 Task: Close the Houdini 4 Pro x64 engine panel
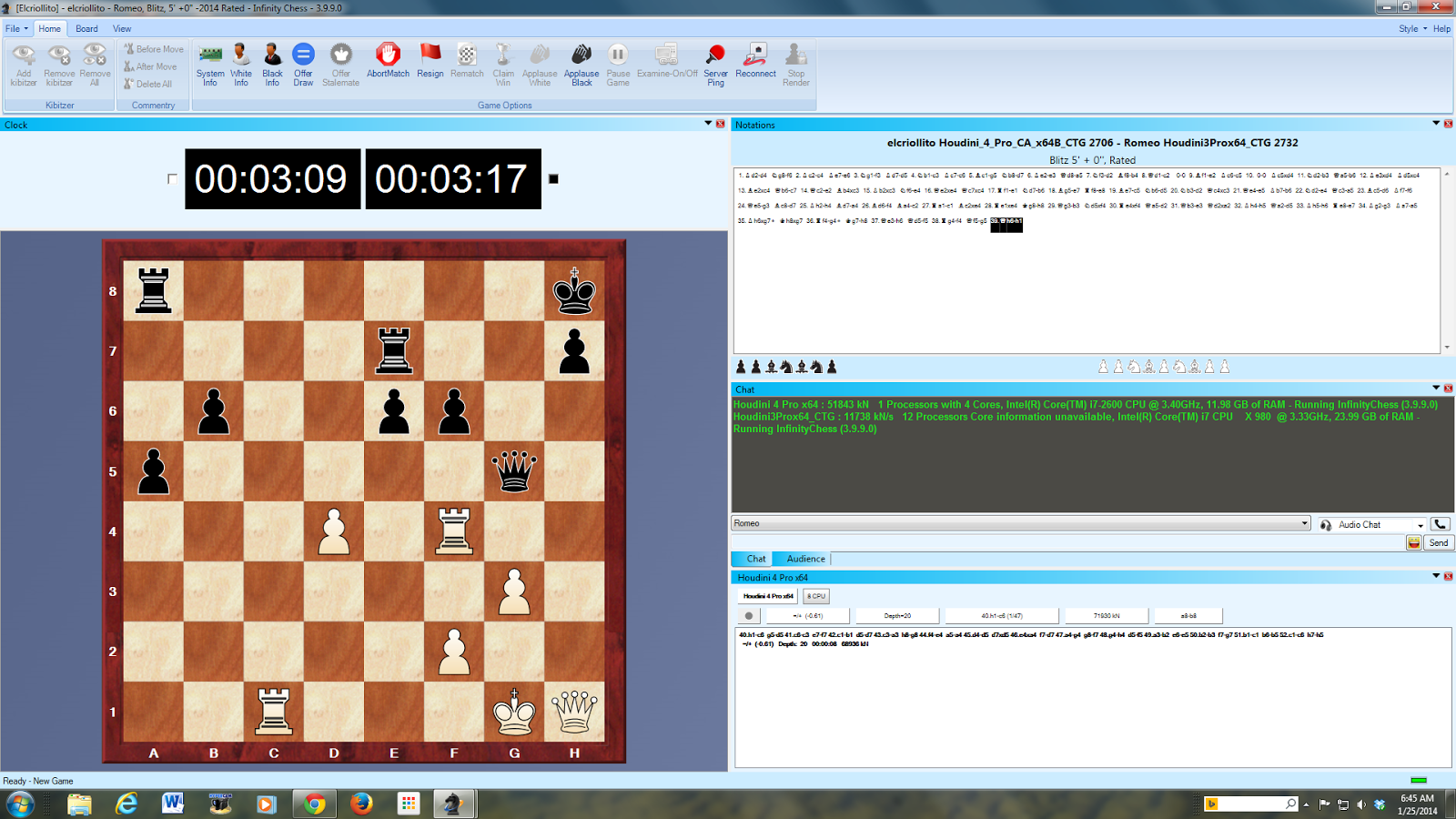(1448, 576)
